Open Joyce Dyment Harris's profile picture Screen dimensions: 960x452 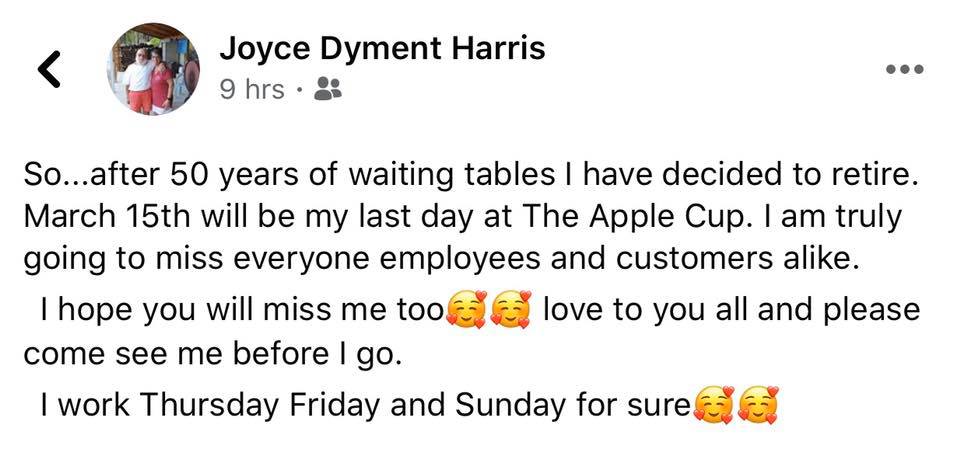pos(154,69)
